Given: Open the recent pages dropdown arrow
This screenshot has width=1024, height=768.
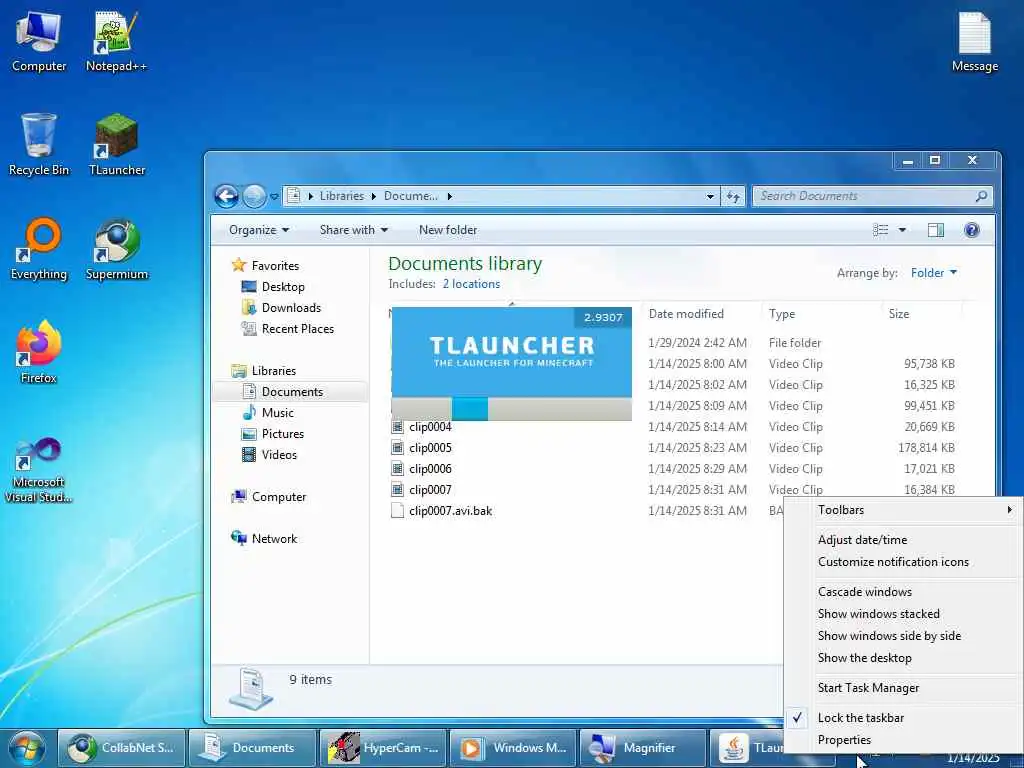Looking at the screenshot, I should pos(274,196).
